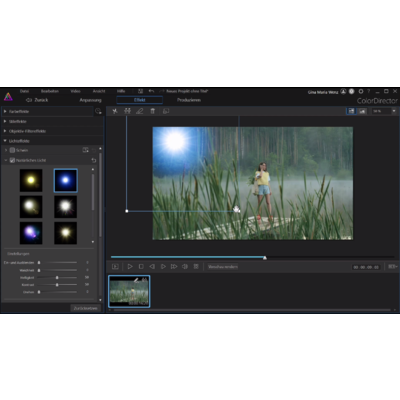Open the Datei menu
This screenshot has height=400, width=400.
(x=24, y=91)
